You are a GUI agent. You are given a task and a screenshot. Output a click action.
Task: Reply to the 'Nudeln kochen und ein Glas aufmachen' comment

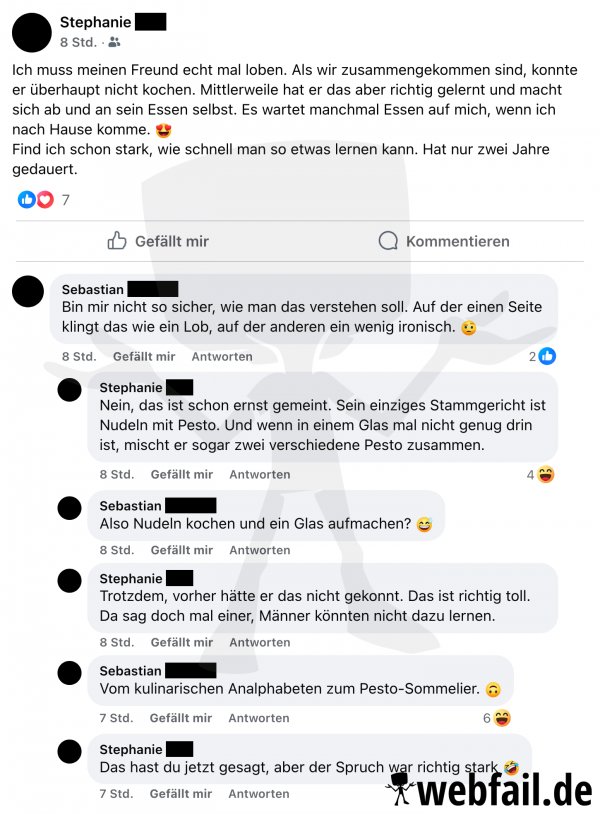point(260,550)
